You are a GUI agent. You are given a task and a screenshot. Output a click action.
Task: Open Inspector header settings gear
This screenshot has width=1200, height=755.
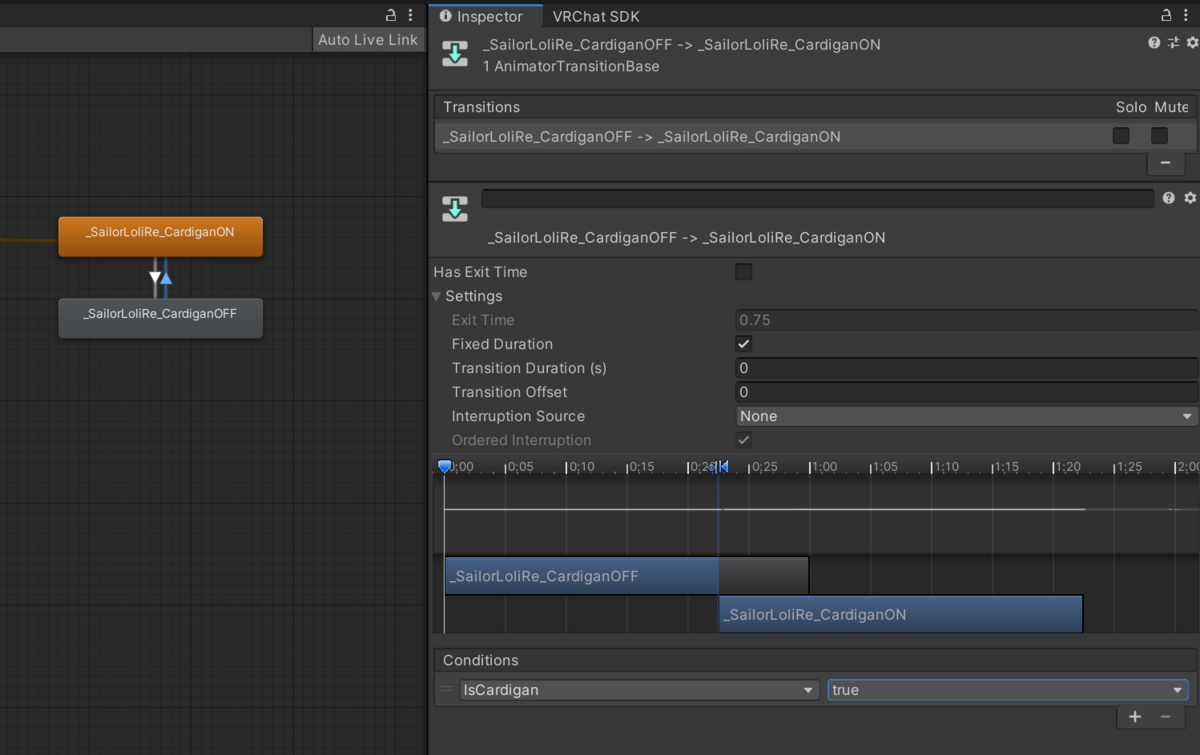coord(1192,43)
